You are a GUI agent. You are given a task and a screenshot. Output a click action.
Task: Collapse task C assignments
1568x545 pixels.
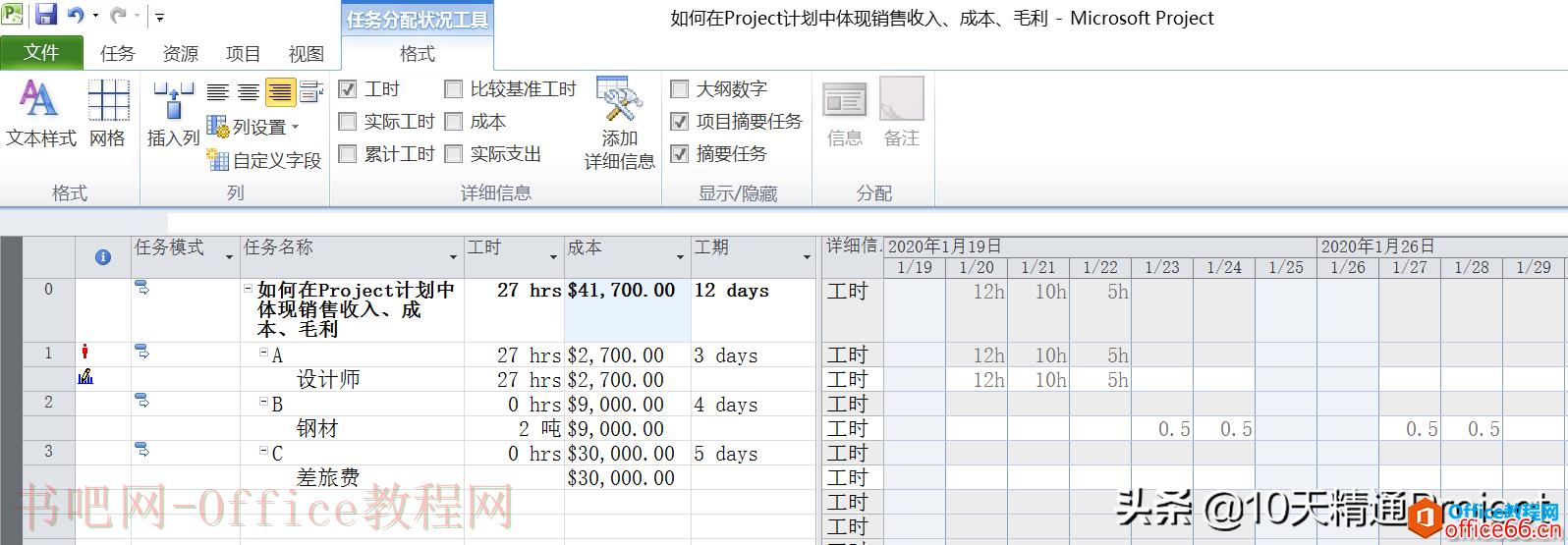tap(263, 451)
